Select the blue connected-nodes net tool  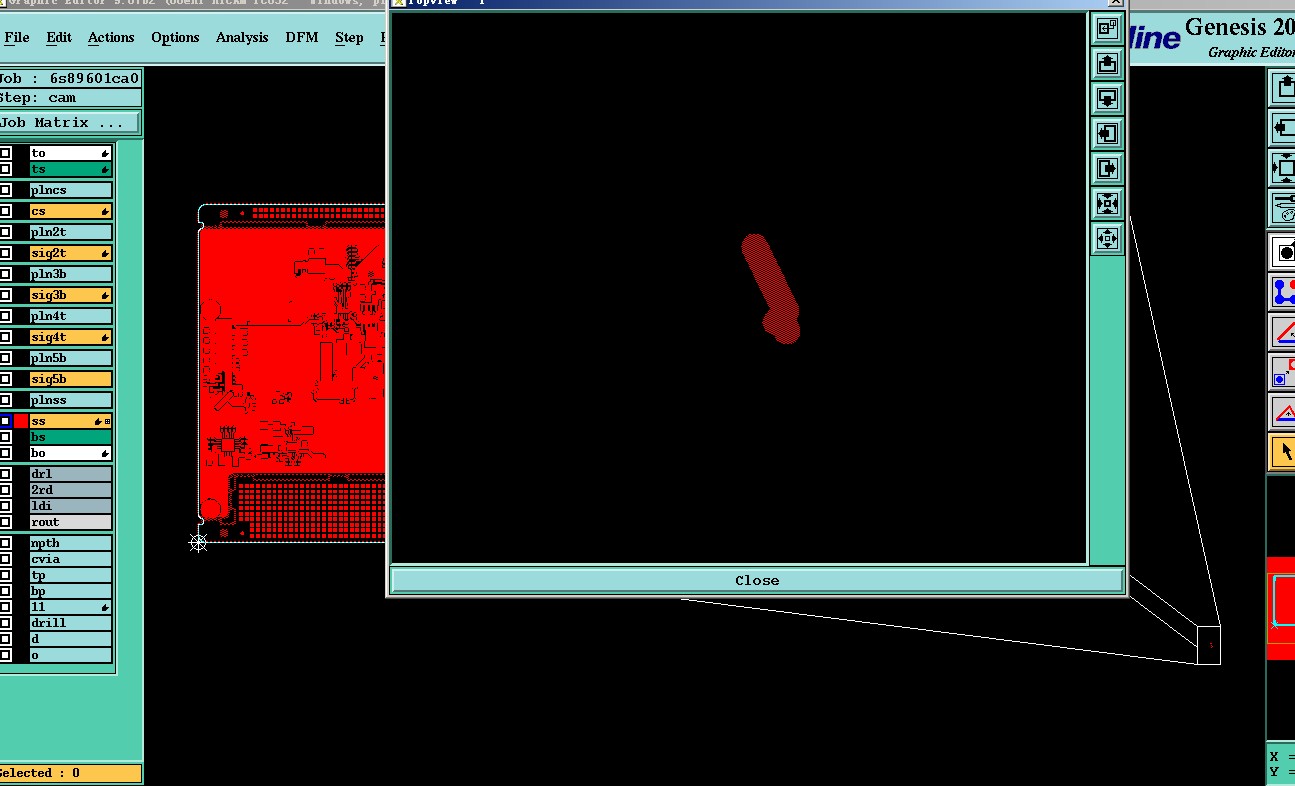point(1283,291)
